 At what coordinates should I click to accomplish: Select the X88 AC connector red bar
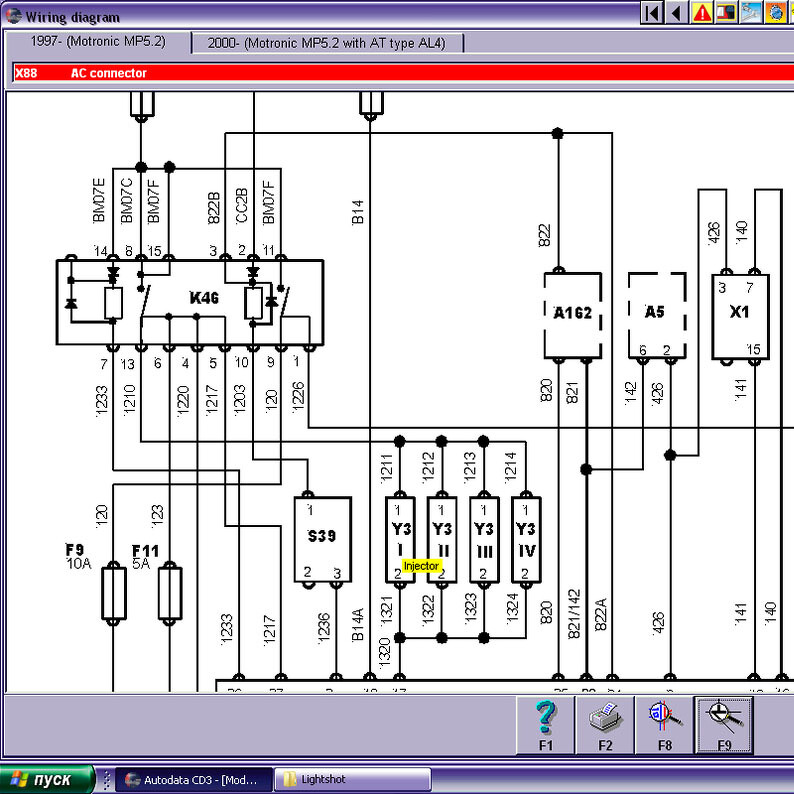coord(404,73)
